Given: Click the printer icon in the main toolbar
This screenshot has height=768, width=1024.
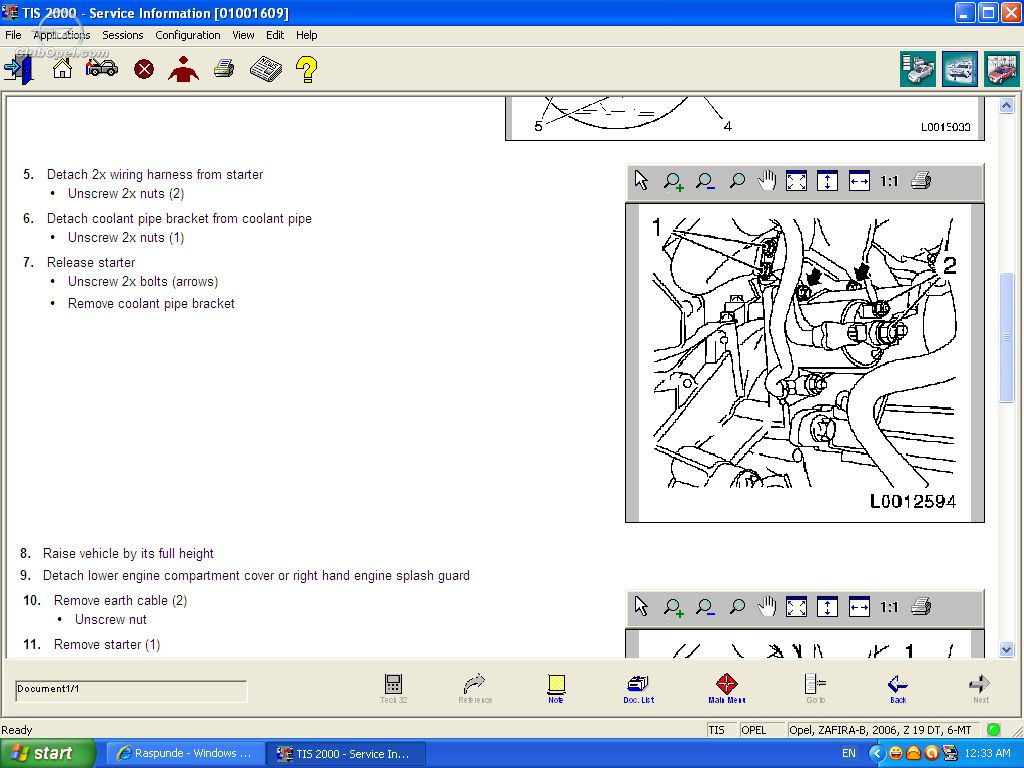Looking at the screenshot, I should [224, 68].
